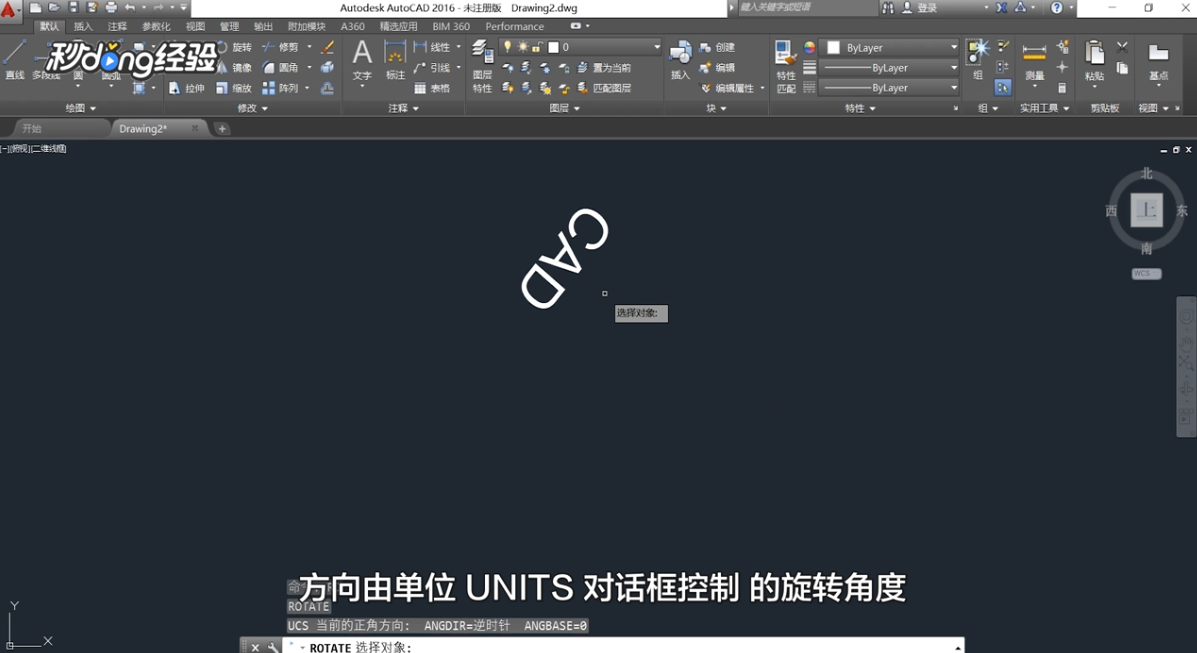The width and height of the screenshot is (1197, 653).
Task: Open the 视图 ribbon tab
Action: pos(196,27)
